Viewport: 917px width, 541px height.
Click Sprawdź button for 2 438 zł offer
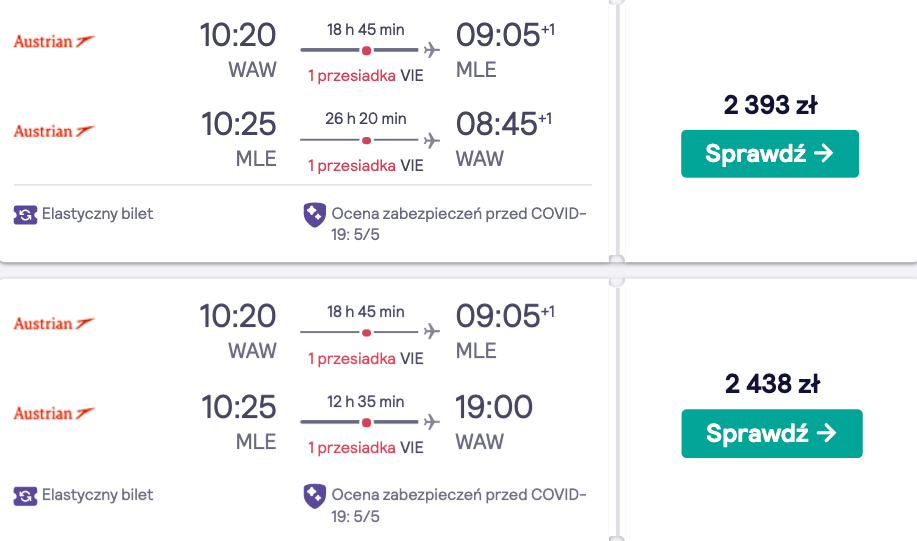coord(771,433)
